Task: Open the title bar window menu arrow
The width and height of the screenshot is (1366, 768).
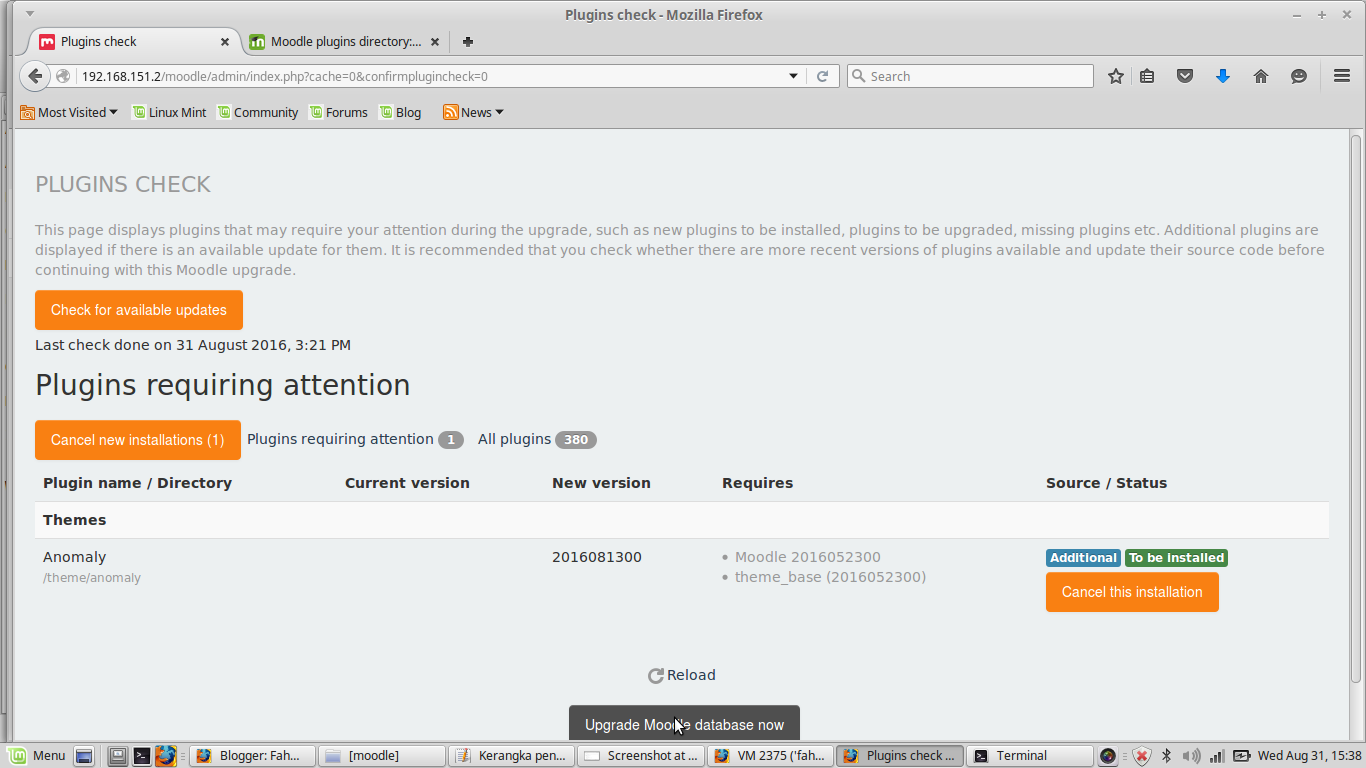Action: click(29, 14)
